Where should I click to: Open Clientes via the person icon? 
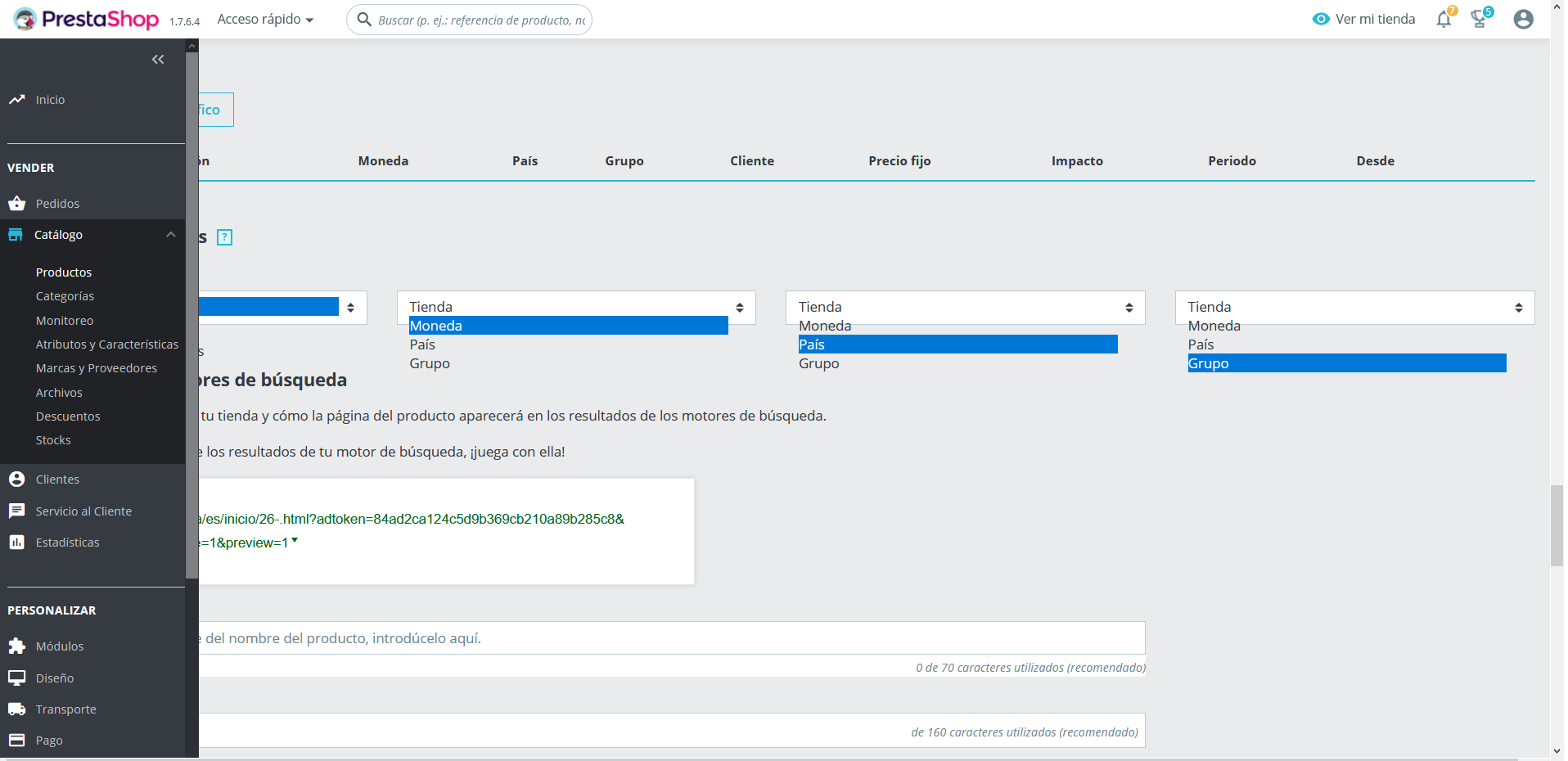tap(16, 479)
